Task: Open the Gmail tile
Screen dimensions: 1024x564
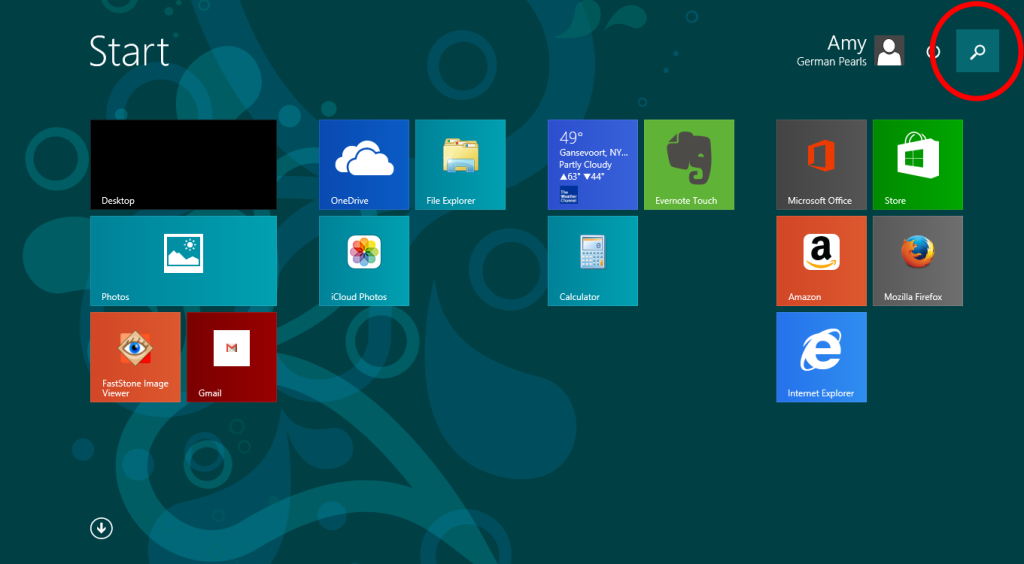Action: coord(232,357)
